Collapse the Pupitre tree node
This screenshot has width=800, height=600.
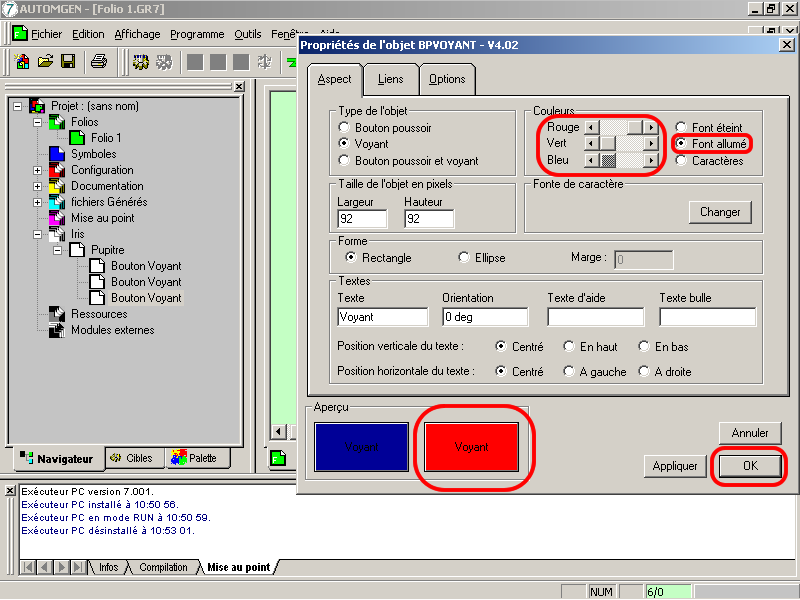[58, 250]
